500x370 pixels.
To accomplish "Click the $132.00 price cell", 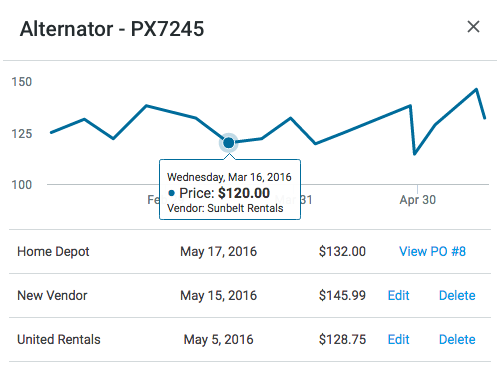I will pyautogui.click(x=342, y=252).
